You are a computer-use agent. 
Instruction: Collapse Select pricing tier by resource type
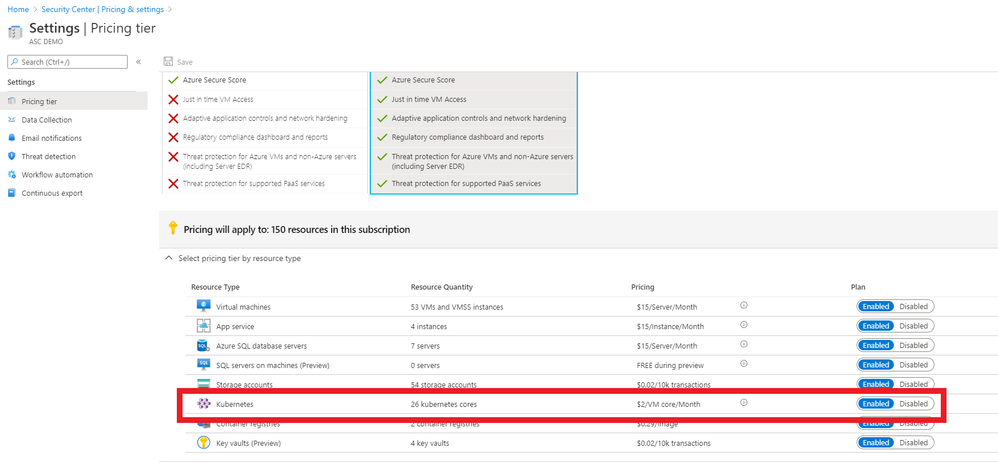coord(167,258)
